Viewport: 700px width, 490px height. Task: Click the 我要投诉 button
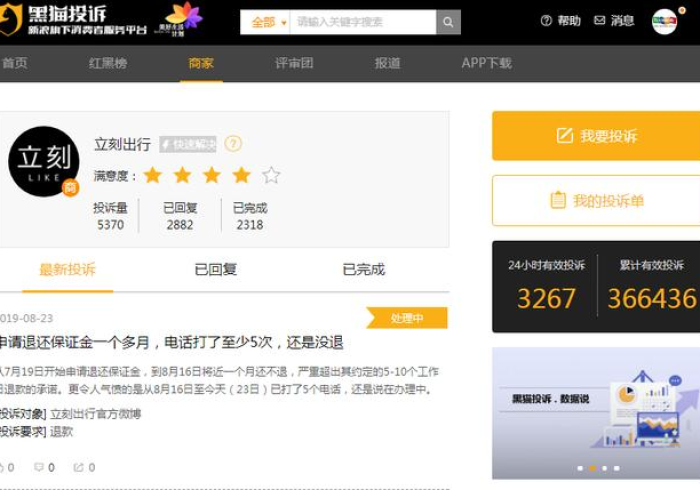click(596, 136)
